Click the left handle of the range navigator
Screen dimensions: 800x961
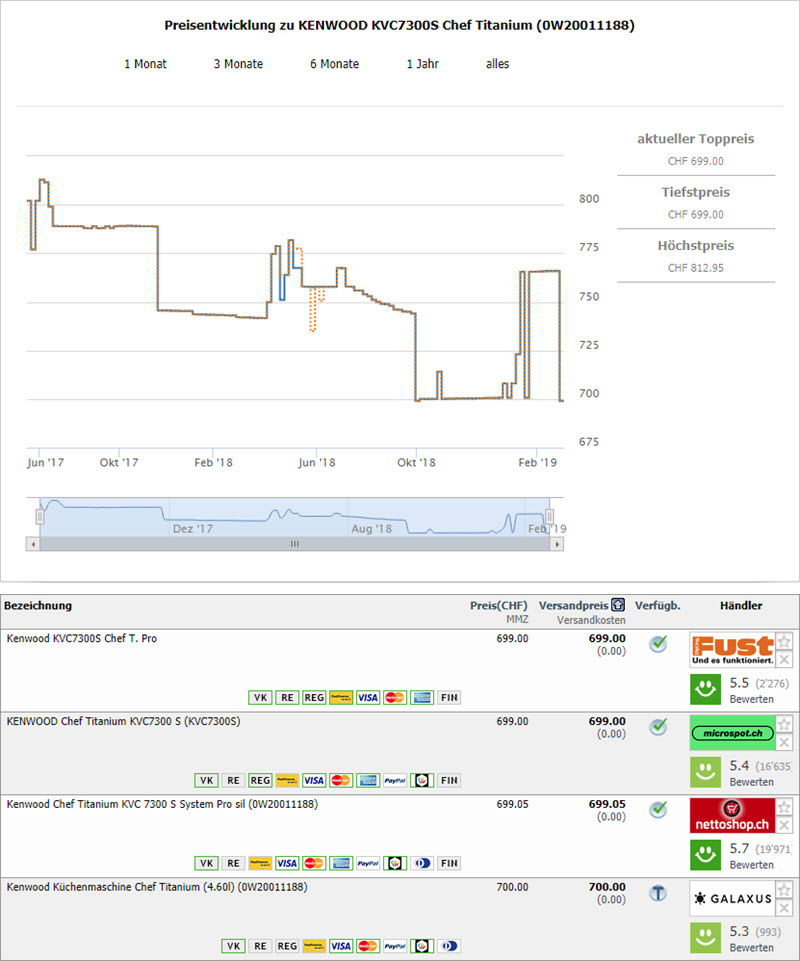40,516
